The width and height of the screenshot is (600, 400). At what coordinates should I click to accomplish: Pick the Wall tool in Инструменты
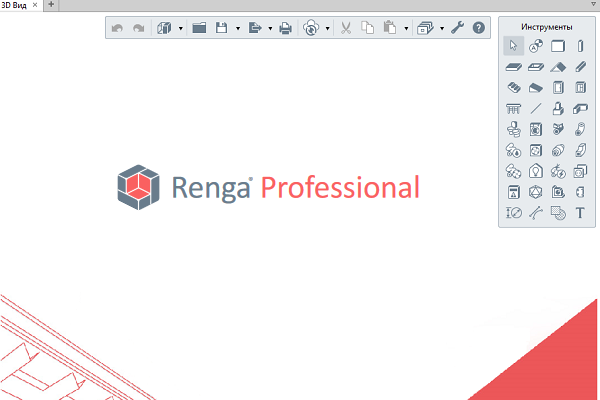(x=558, y=46)
